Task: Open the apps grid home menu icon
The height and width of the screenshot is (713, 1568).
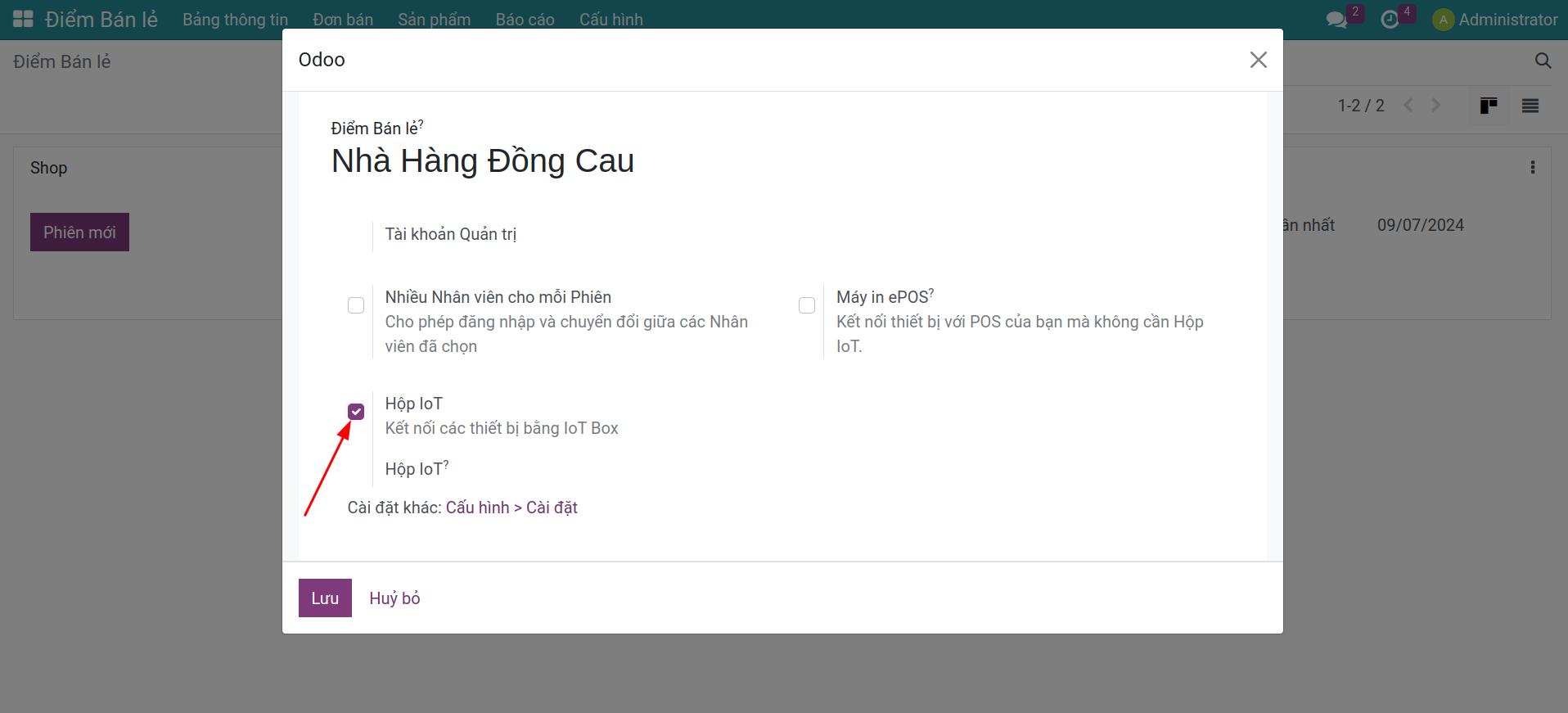Action: pyautogui.click(x=23, y=19)
